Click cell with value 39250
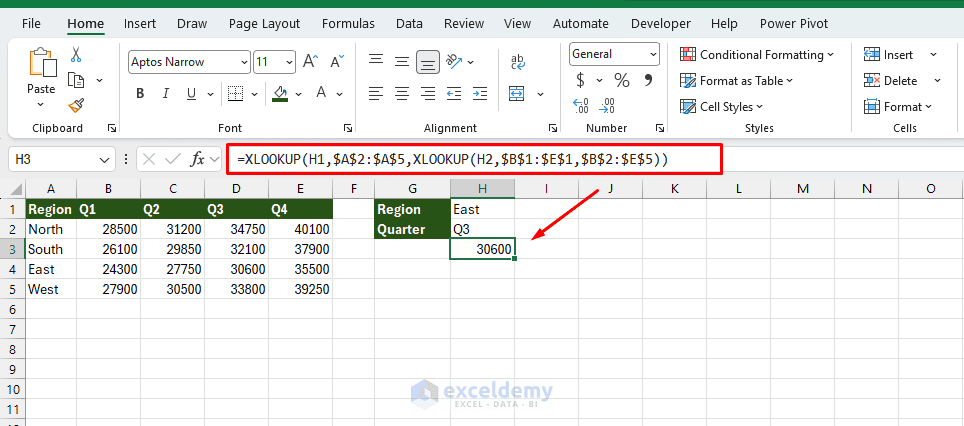This screenshot has height=426, width=964. 301,289
